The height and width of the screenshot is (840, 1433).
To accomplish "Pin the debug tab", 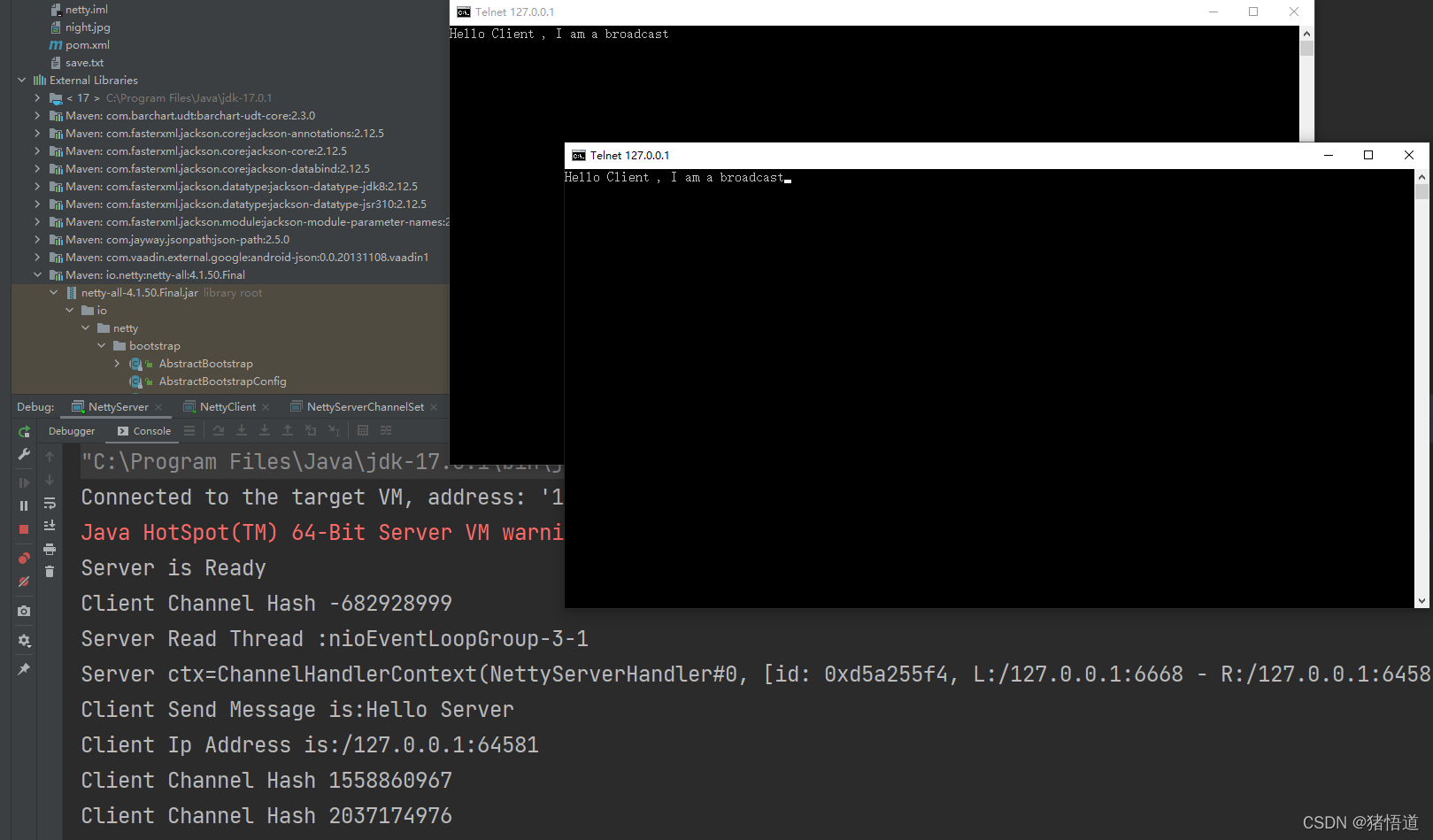I will (24, 669).
